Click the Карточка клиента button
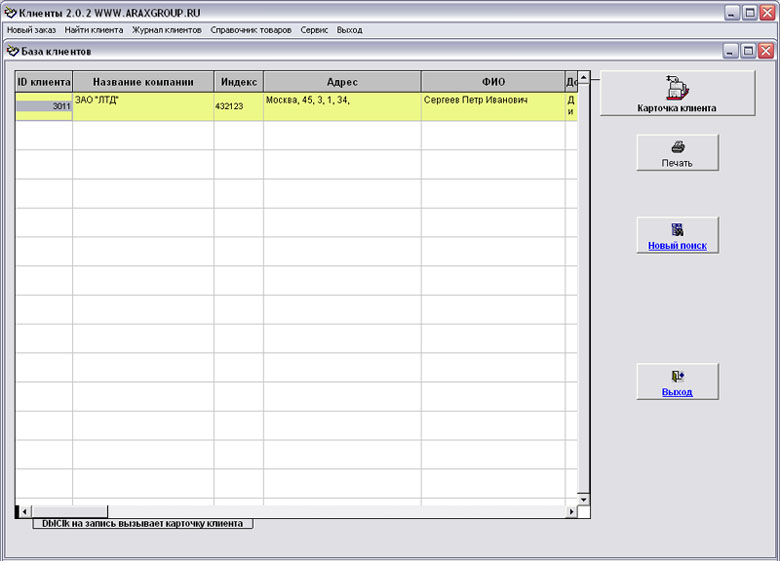This screenshot has height=561, width=780. pyautogui.click(x=678, y=94)
